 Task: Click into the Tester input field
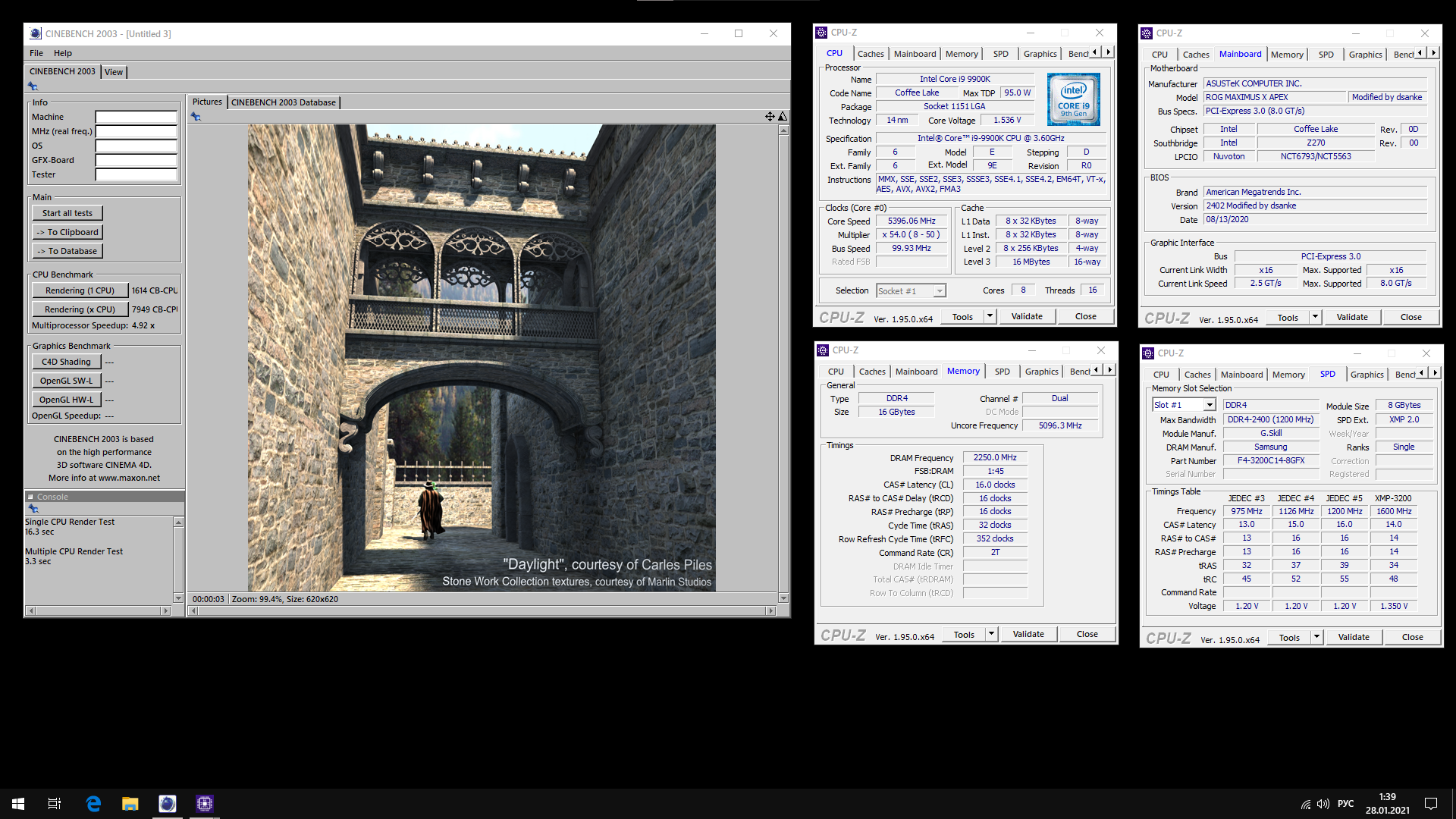pos(136,174)
